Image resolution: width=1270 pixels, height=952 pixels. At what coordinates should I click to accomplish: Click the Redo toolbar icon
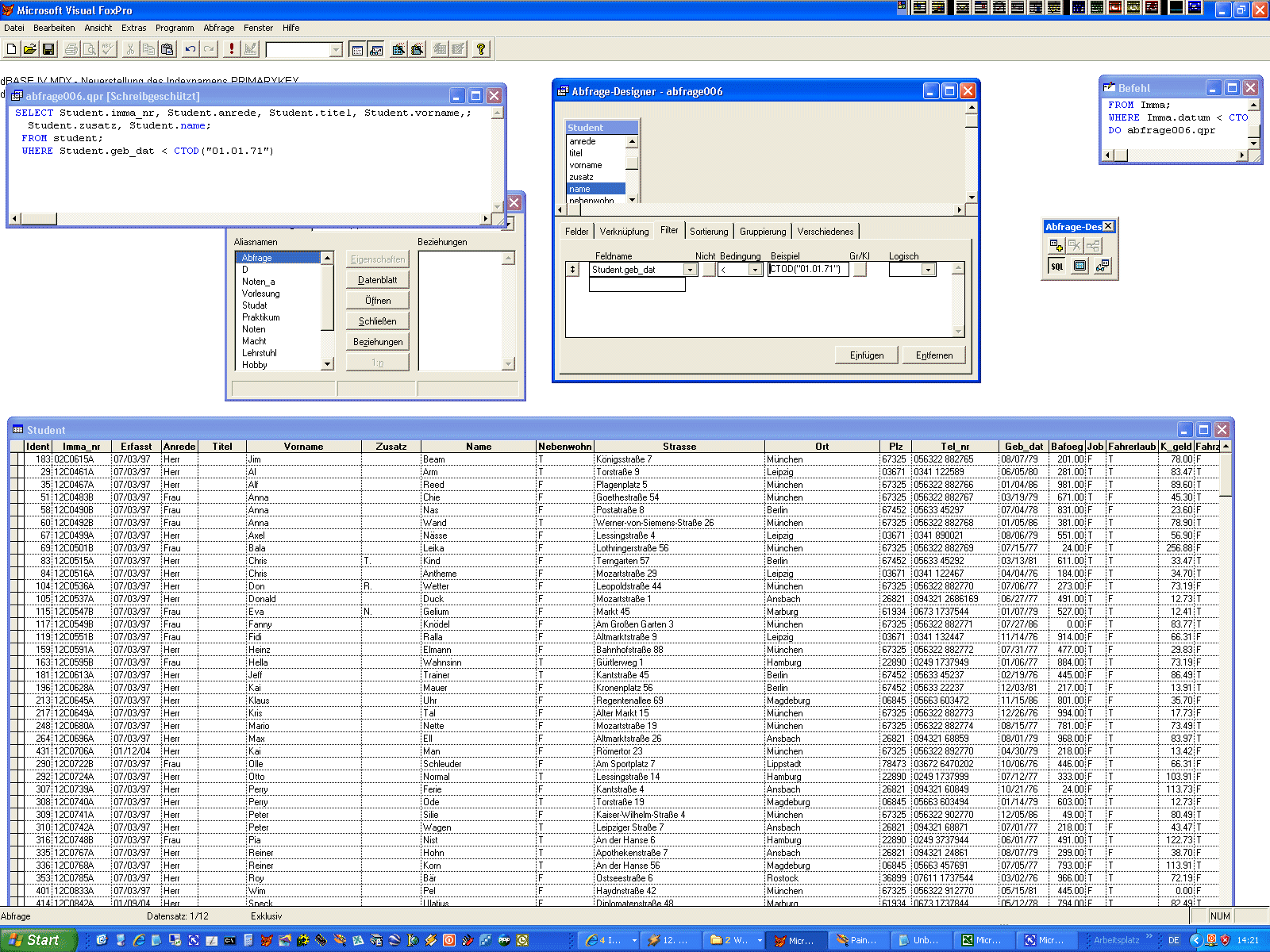[x=209, y=49]
